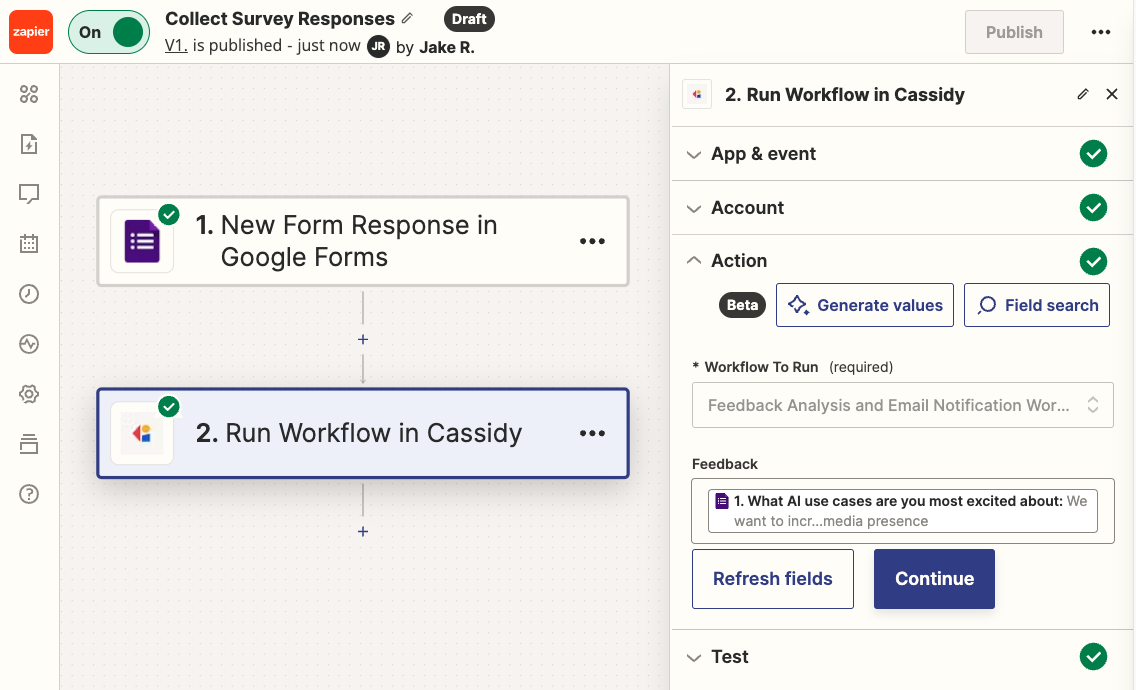Image resolution: width=1136 pixels, height=690 pixels.
Task: Open the Workflow To Run dropdown
Action: click(902, 404)
